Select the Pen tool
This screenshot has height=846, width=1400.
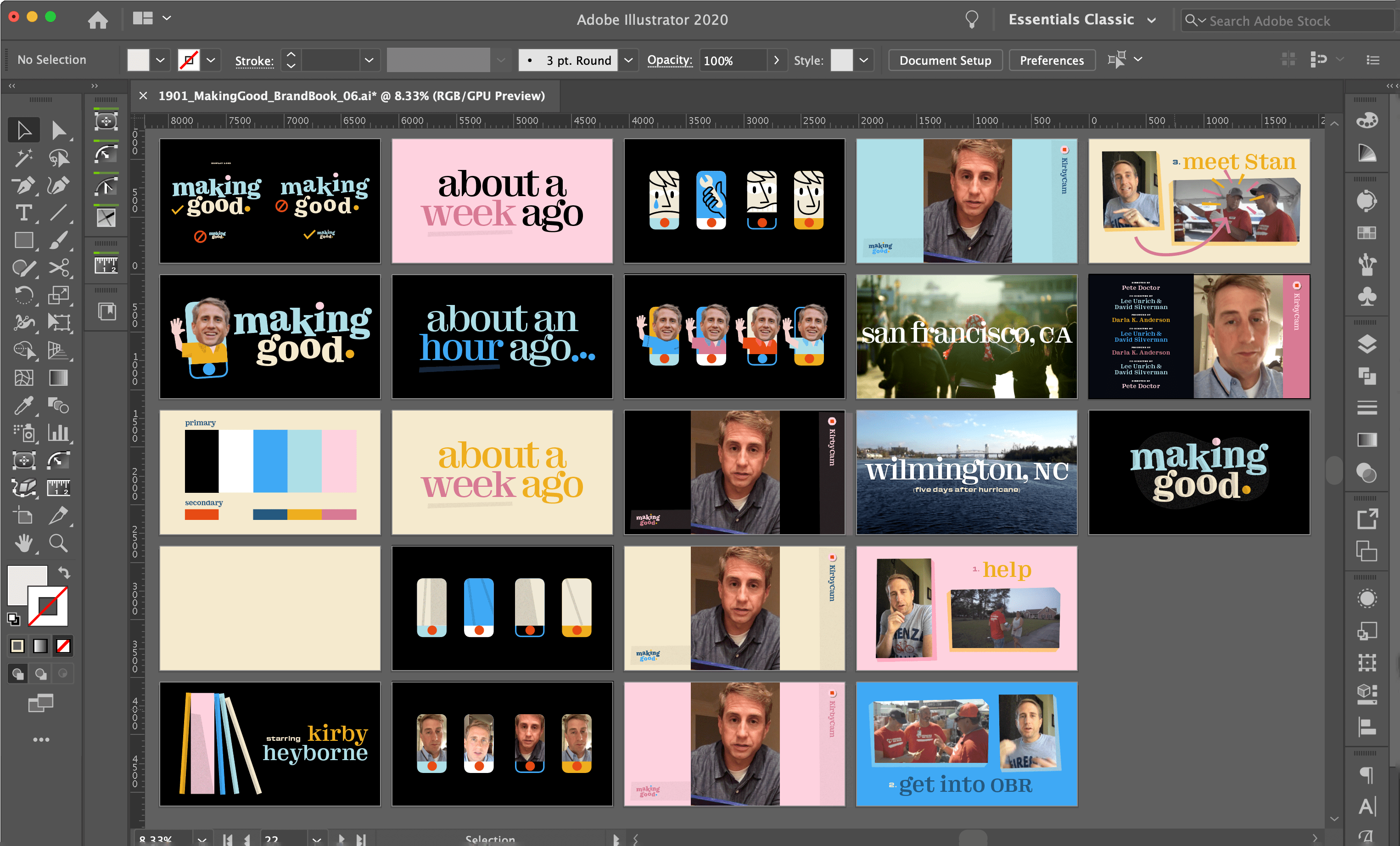(23, 186)
